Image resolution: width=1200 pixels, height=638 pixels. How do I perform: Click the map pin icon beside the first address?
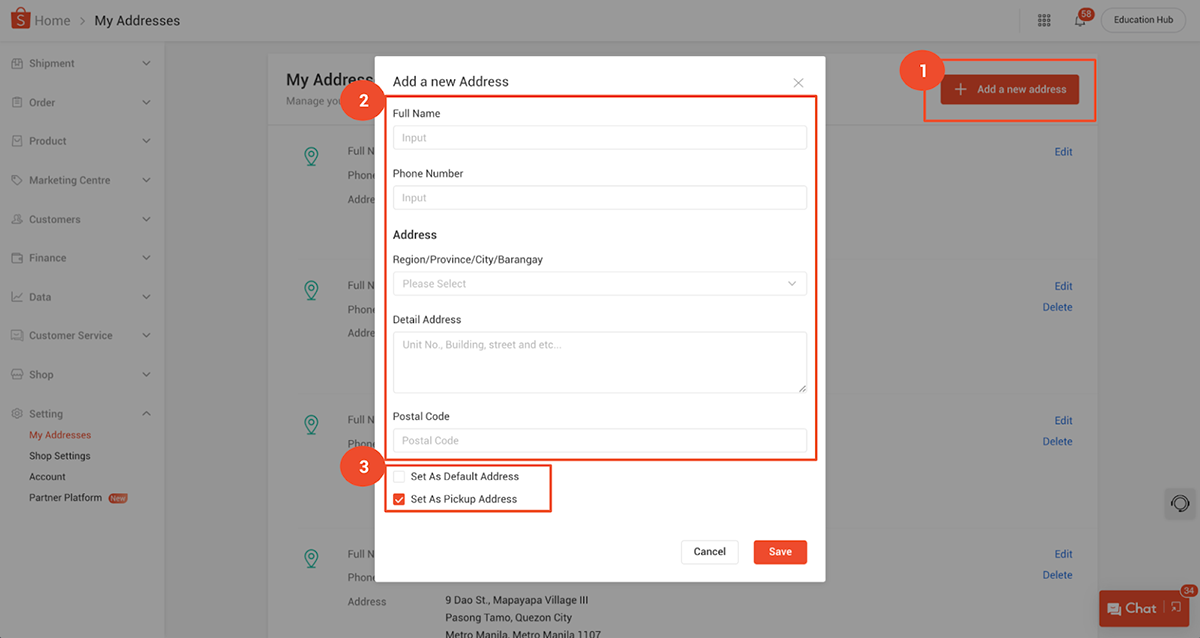[311, 157]
